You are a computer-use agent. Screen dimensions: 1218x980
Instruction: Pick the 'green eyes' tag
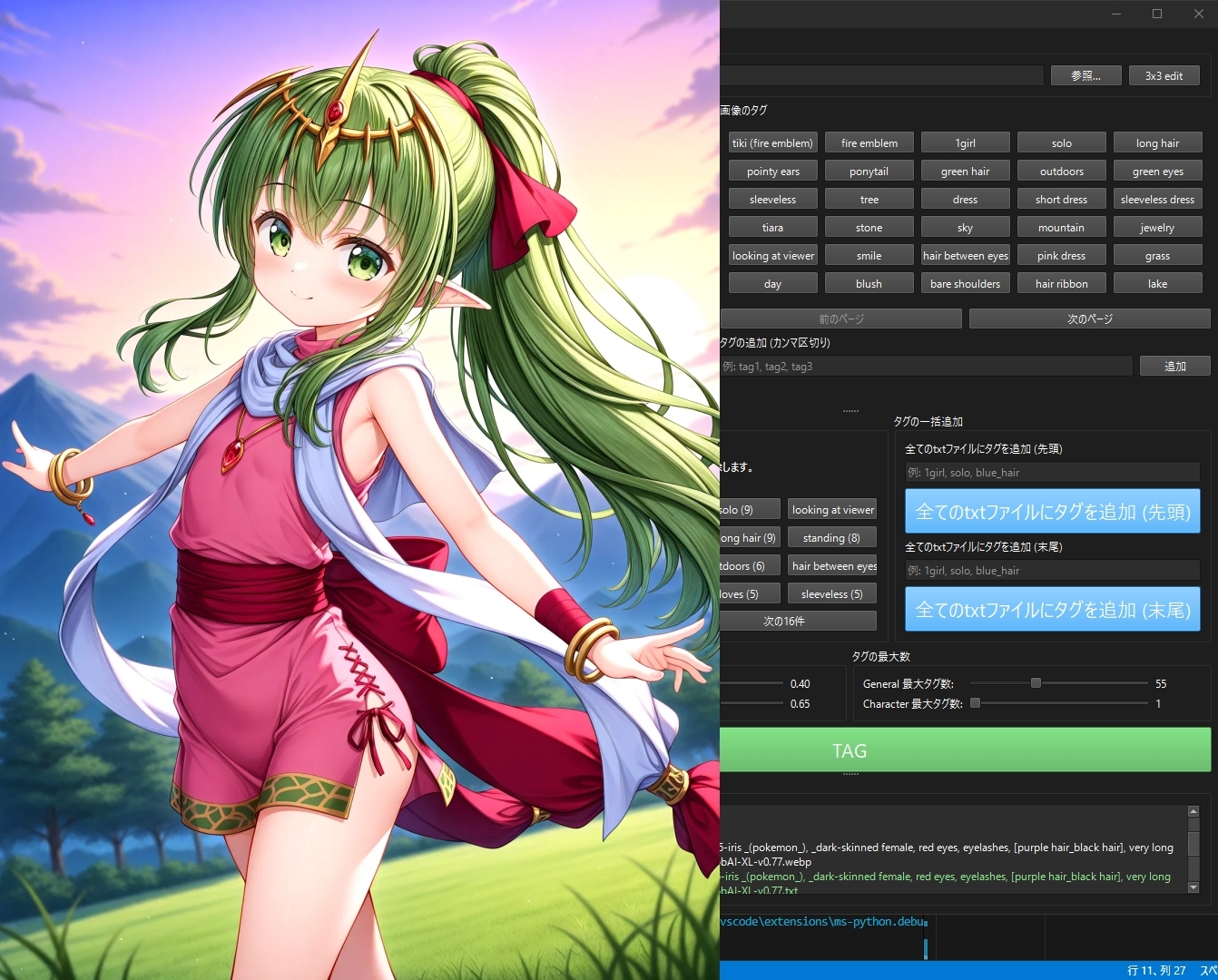[x=1157, y=171]
